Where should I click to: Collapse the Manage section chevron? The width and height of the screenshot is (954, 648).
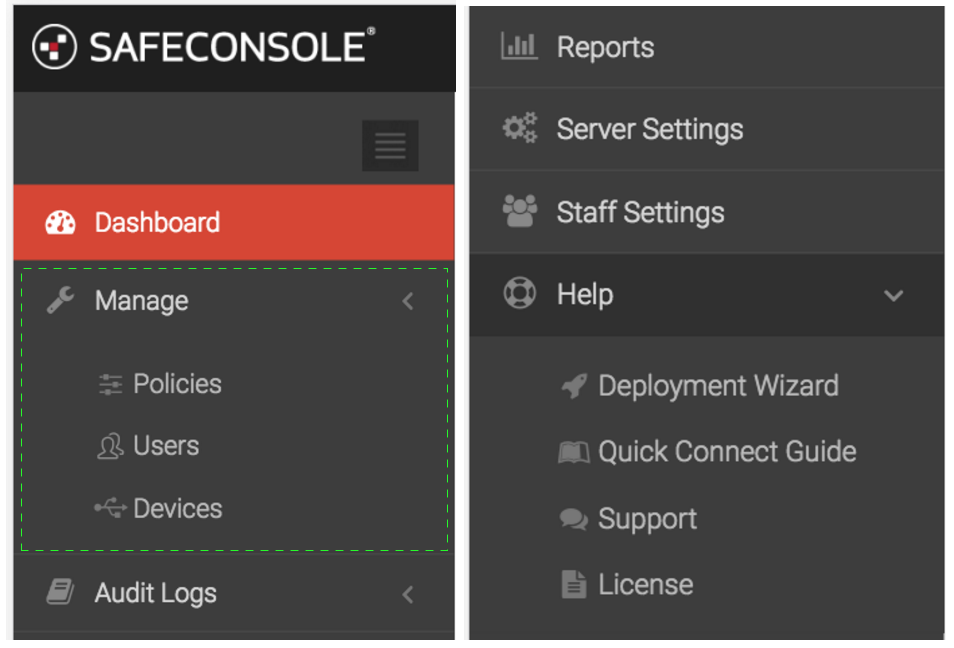pyautogui.click(x=408, y=301)
